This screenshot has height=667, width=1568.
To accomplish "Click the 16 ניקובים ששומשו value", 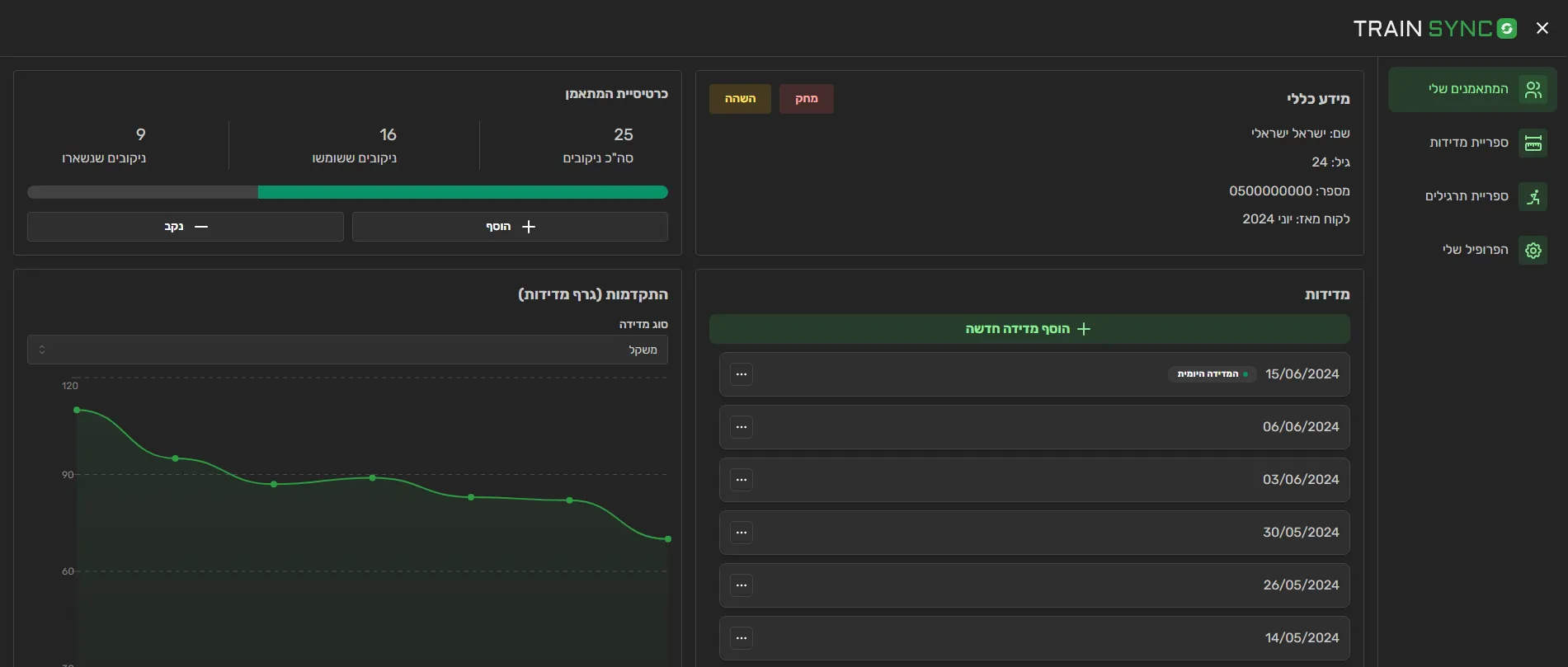I will tap(388, 134).
